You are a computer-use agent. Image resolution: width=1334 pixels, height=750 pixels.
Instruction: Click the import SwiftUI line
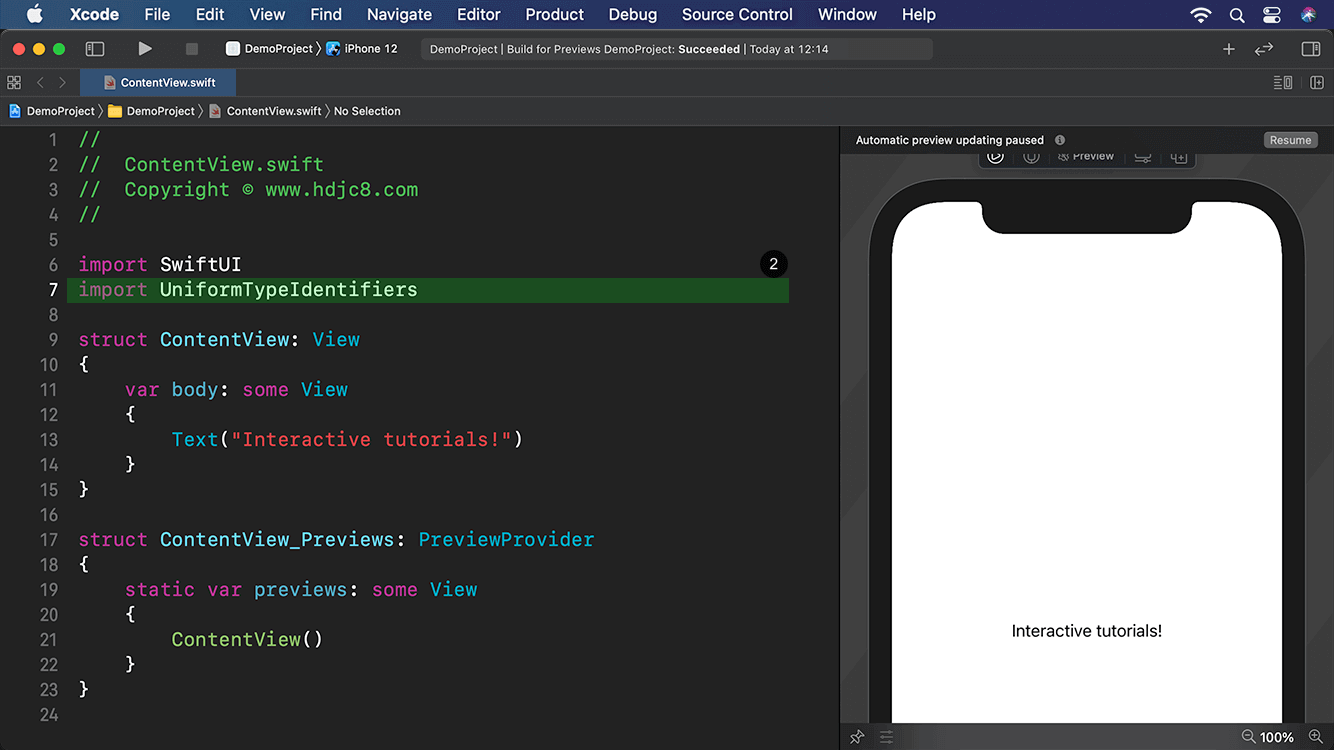click(x=160, y=265)
